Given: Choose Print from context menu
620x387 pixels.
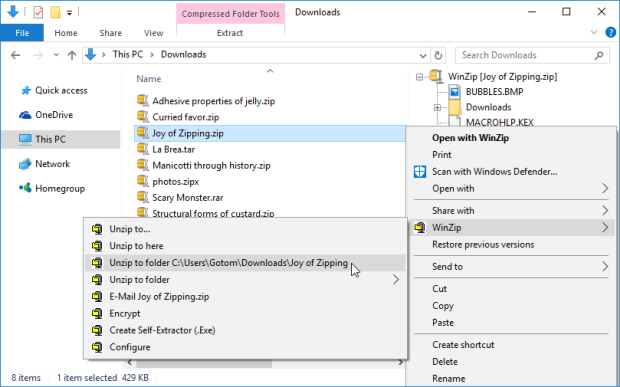Looking at the screenshot, I should pos(442,155).
